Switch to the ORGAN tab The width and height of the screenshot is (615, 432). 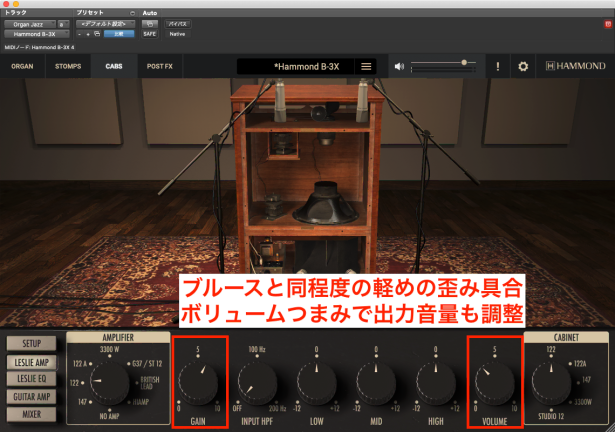pos(21,67)
